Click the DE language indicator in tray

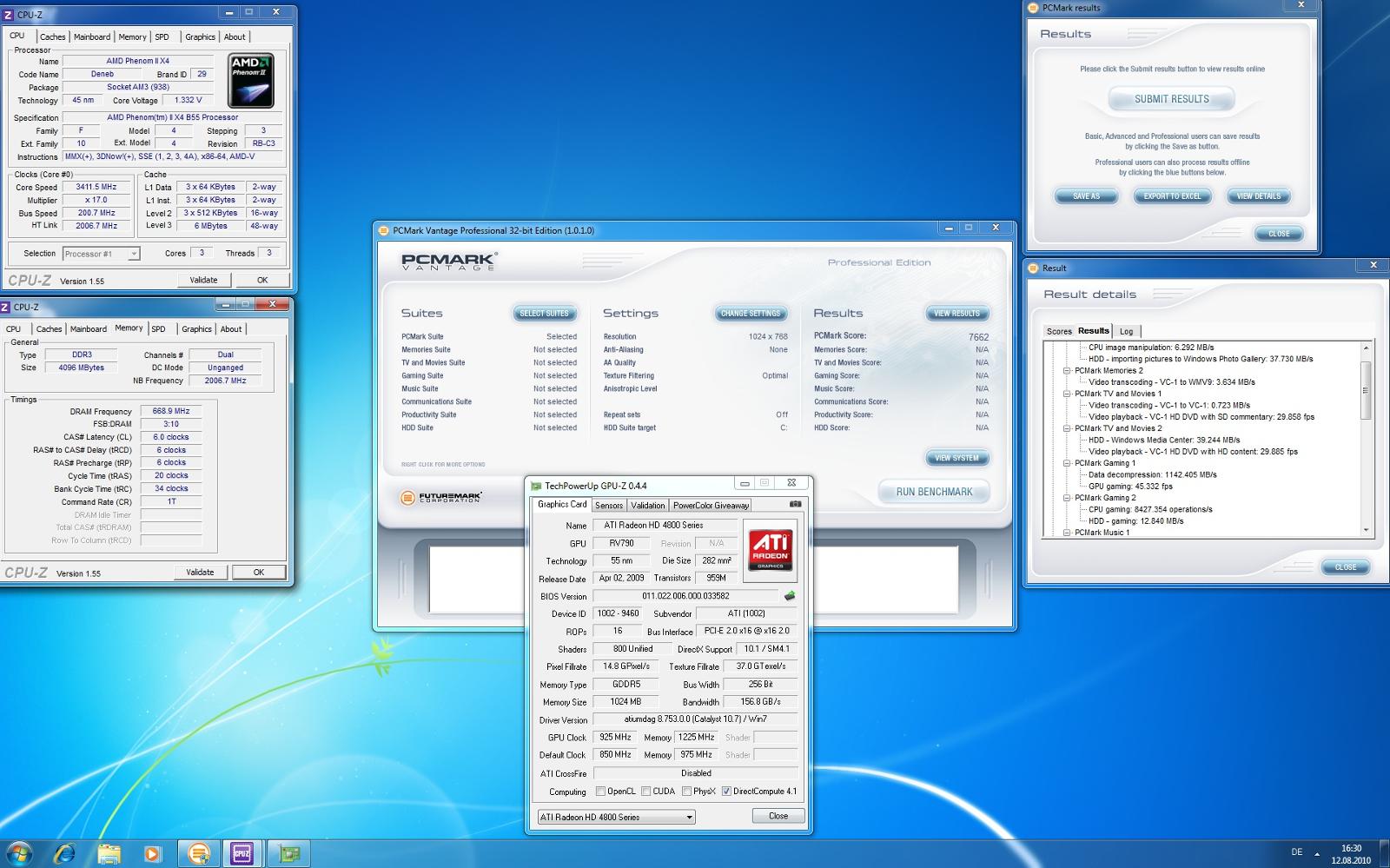click(1296, 852)
